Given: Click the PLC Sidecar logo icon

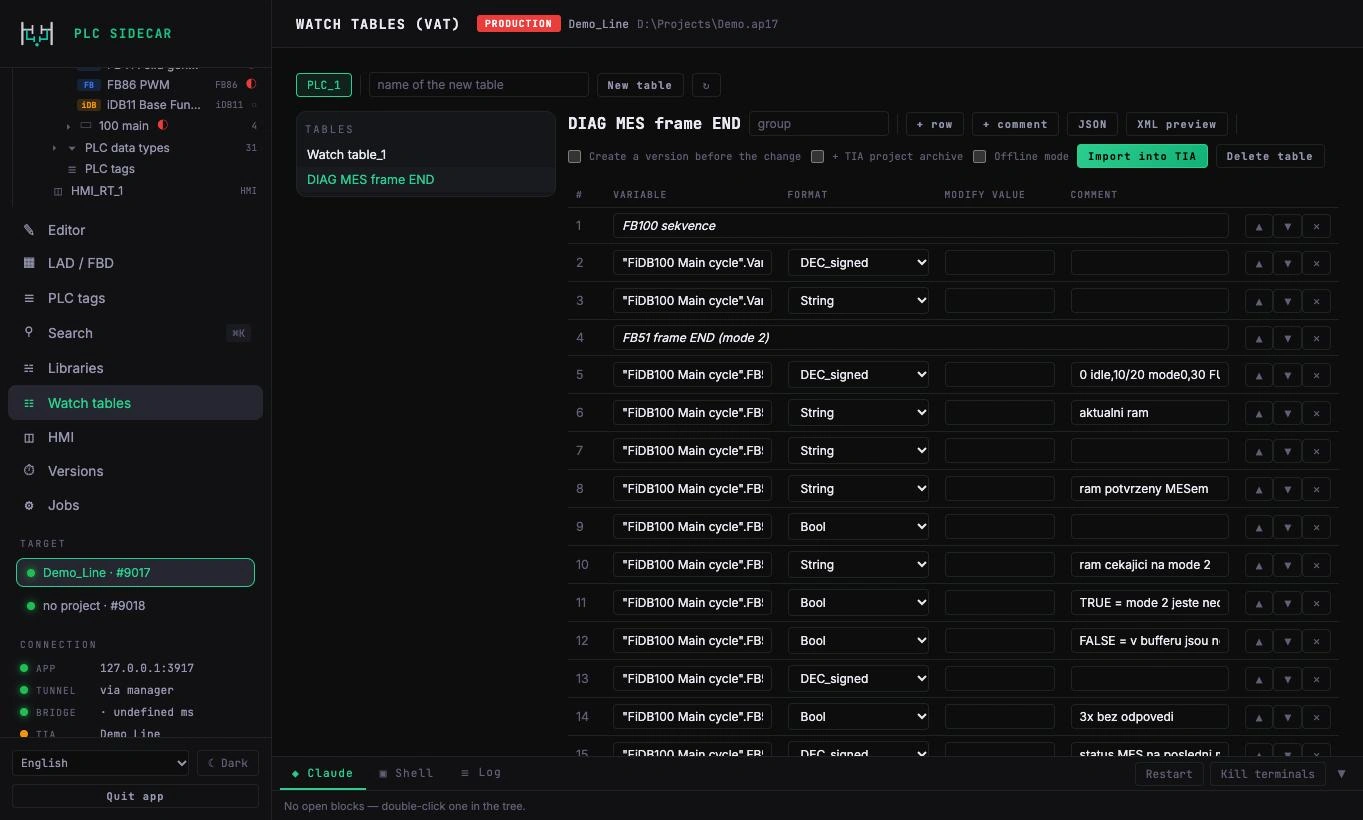Looking at the screenshot, I should pyautogui.click(x=37, y=33).
